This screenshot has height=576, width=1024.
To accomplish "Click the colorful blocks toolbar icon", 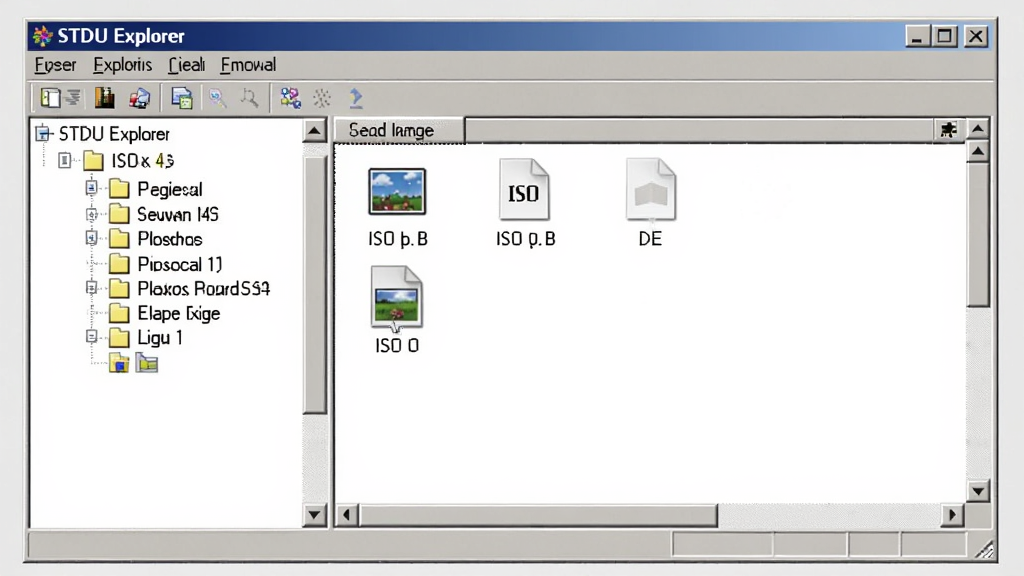I will point(290,99).
